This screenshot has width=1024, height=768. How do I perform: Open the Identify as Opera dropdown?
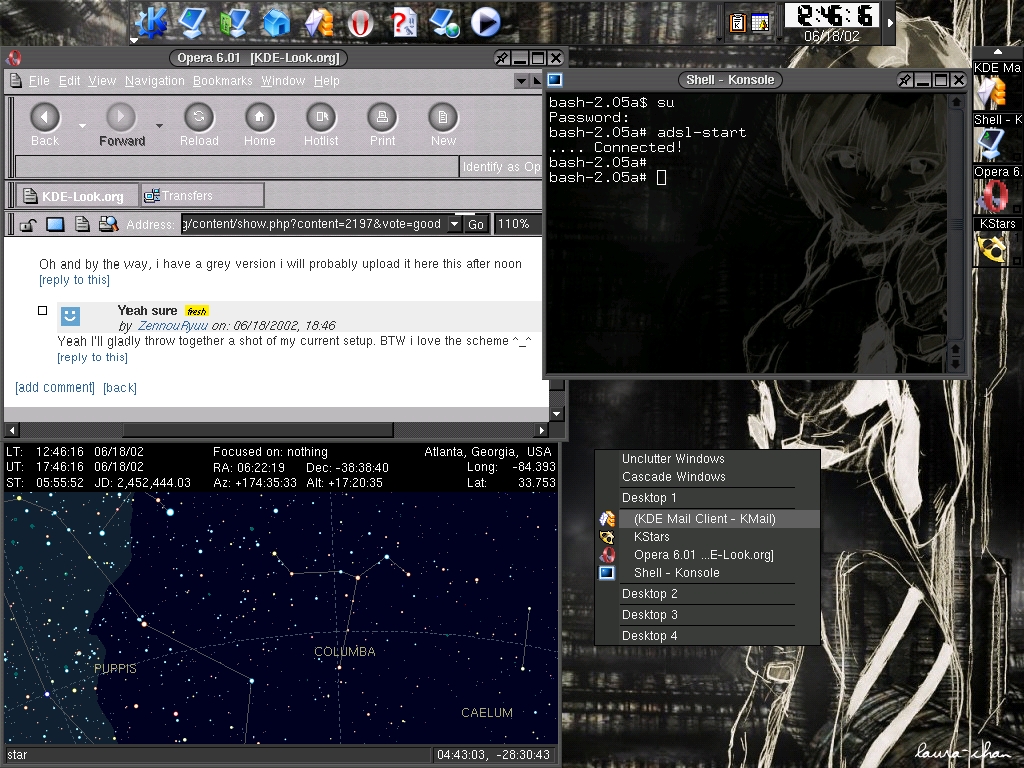[501, 167]
